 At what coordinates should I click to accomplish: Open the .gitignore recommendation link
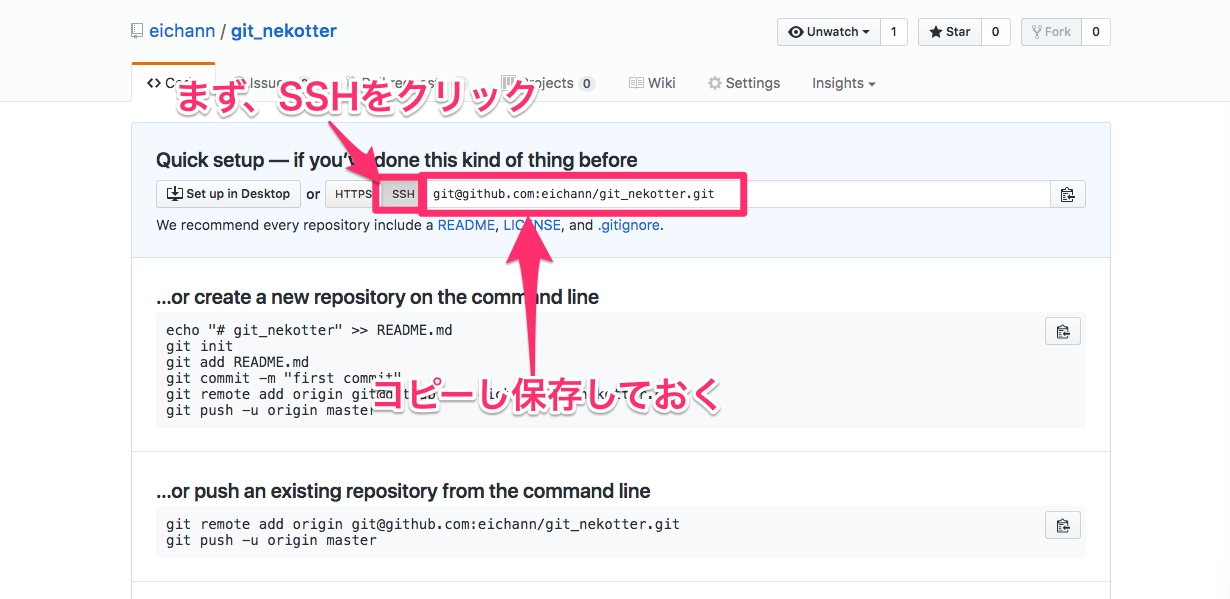(x=629, y=225)
